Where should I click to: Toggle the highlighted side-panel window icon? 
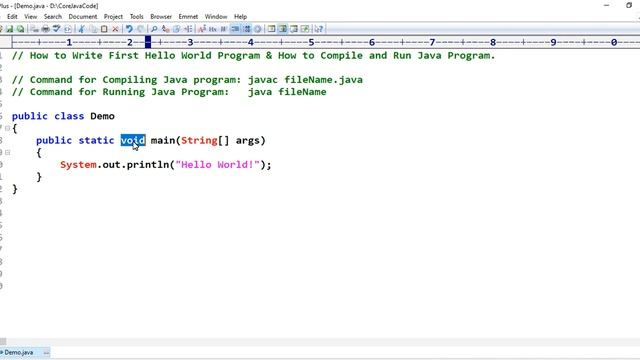click(282, 29)
